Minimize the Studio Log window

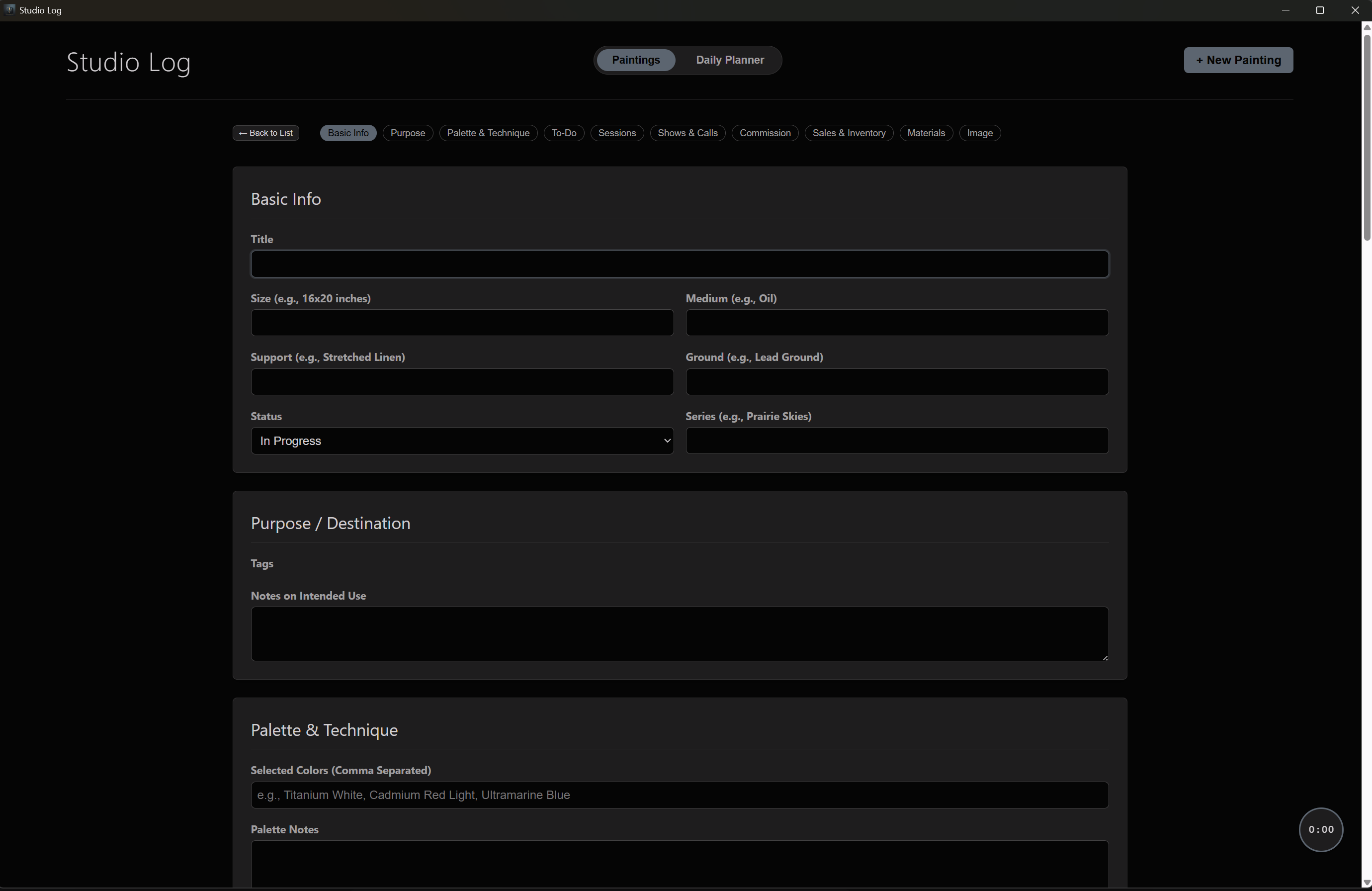click(1286, 10)
